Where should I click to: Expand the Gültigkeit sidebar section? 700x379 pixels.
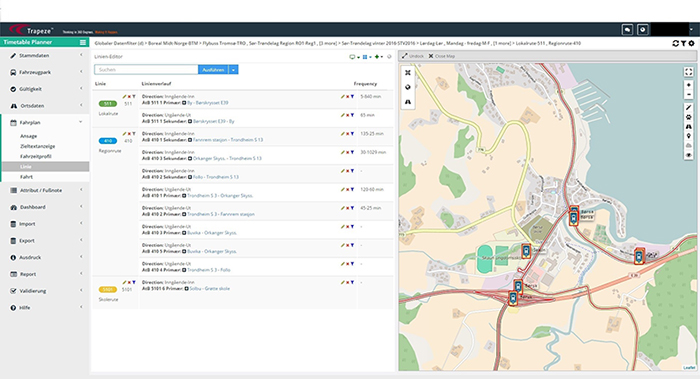pyautogui.click(x=45, y=89)
